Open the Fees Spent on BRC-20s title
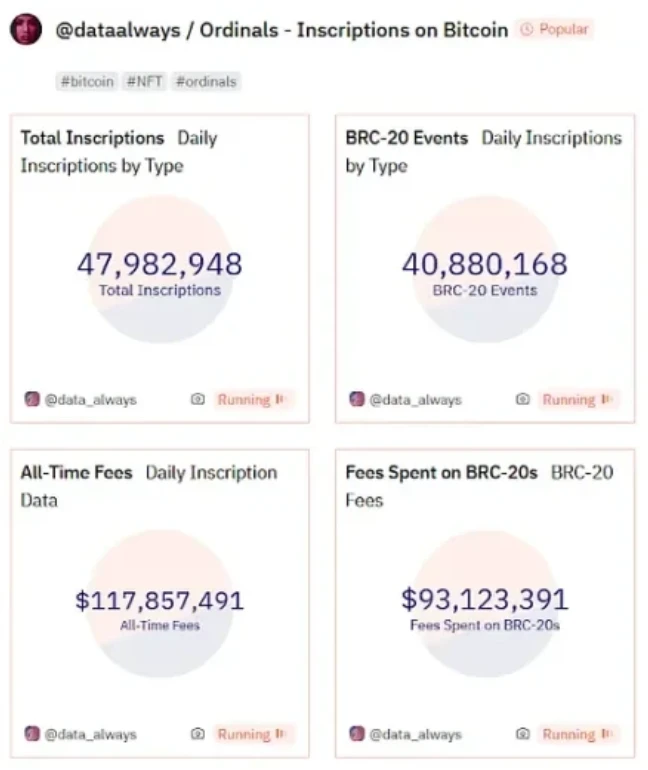Image resolution: width=648 pixels, height=770 pixels. click(x=442, y=472)
